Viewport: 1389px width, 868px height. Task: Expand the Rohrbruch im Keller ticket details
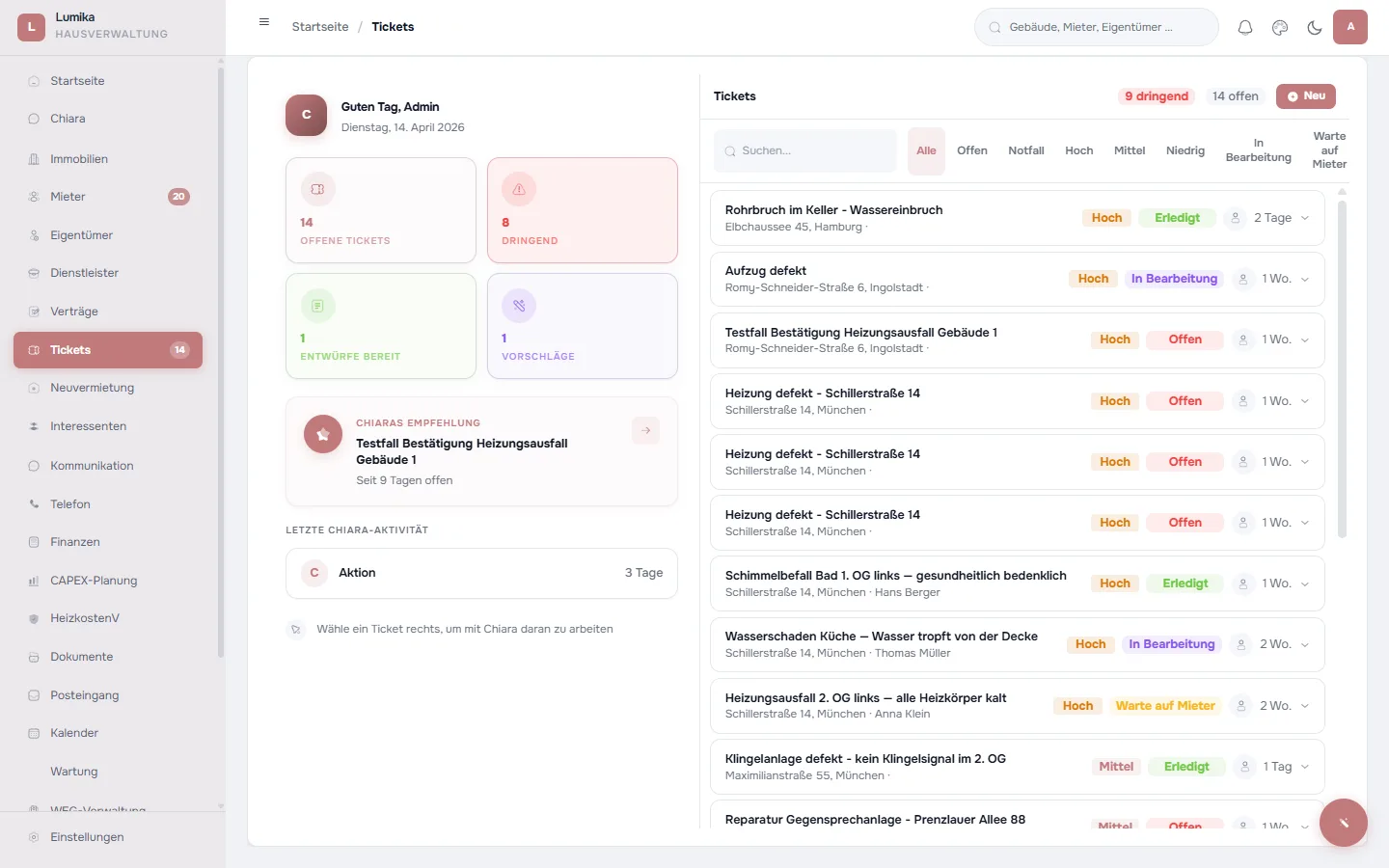(1305, 218)
